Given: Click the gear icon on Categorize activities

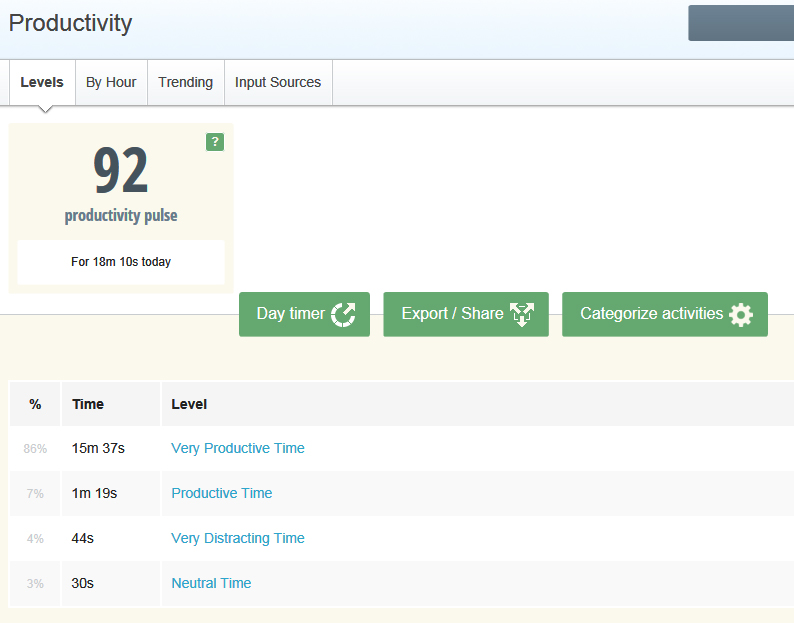Looking at the screenshot, I should pyautogui.click(x=741, y=314).
